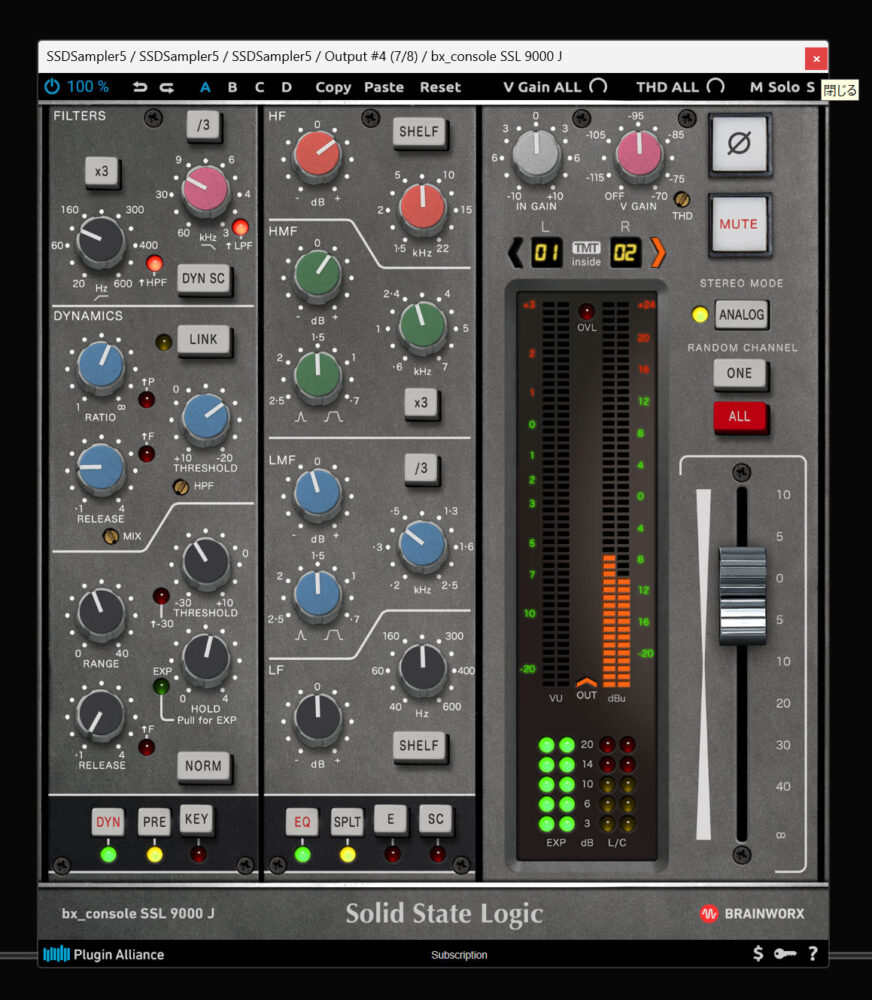Select previous TMT channel with left arrow
This screenshot has height=1000, width=872.
[515, 253]
